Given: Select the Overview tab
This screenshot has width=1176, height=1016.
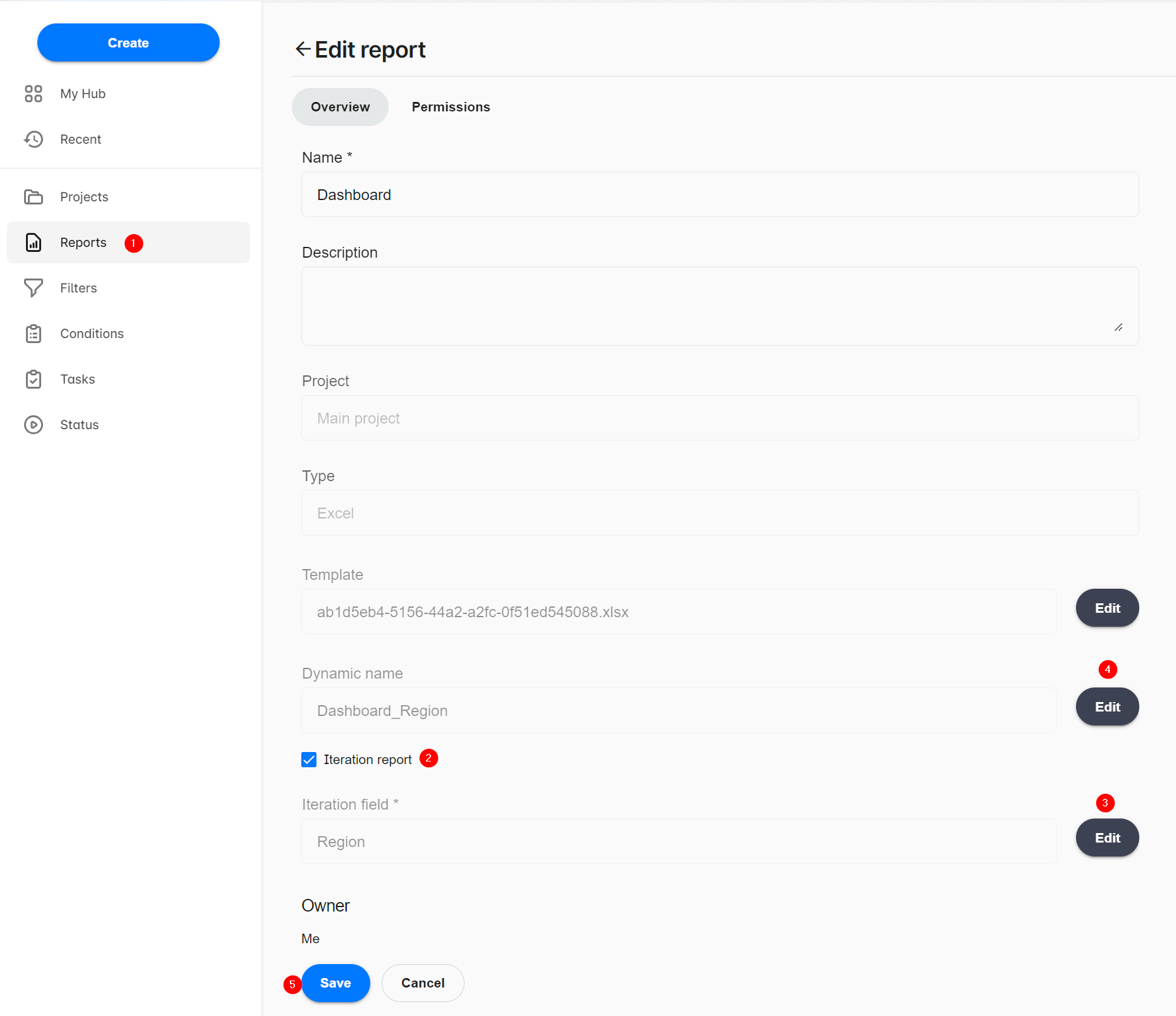Looking at the screenshot, I should pos(340,106).
